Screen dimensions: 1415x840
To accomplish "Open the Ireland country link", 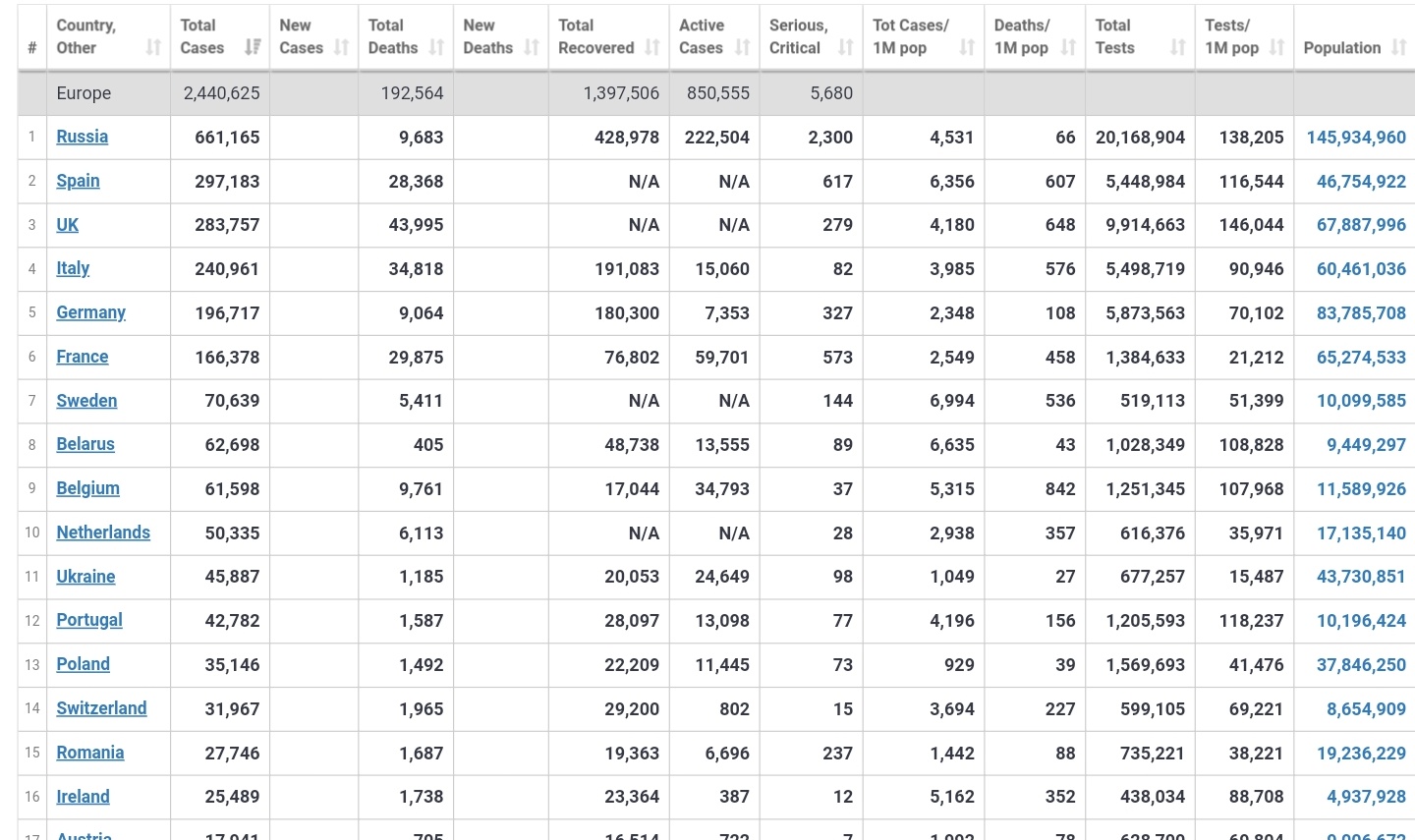I will (83, 797).
